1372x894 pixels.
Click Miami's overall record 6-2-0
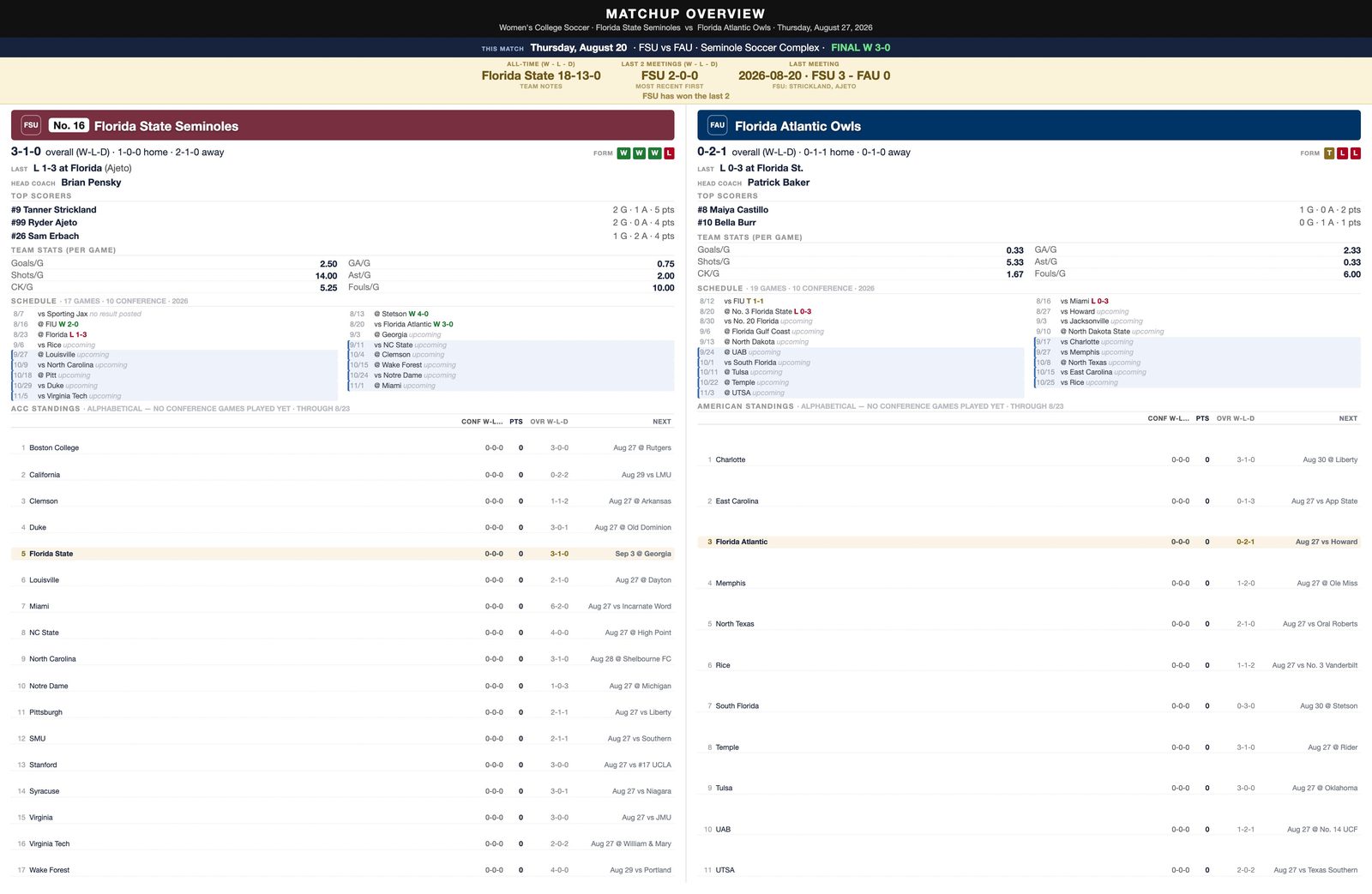point(559,606)
